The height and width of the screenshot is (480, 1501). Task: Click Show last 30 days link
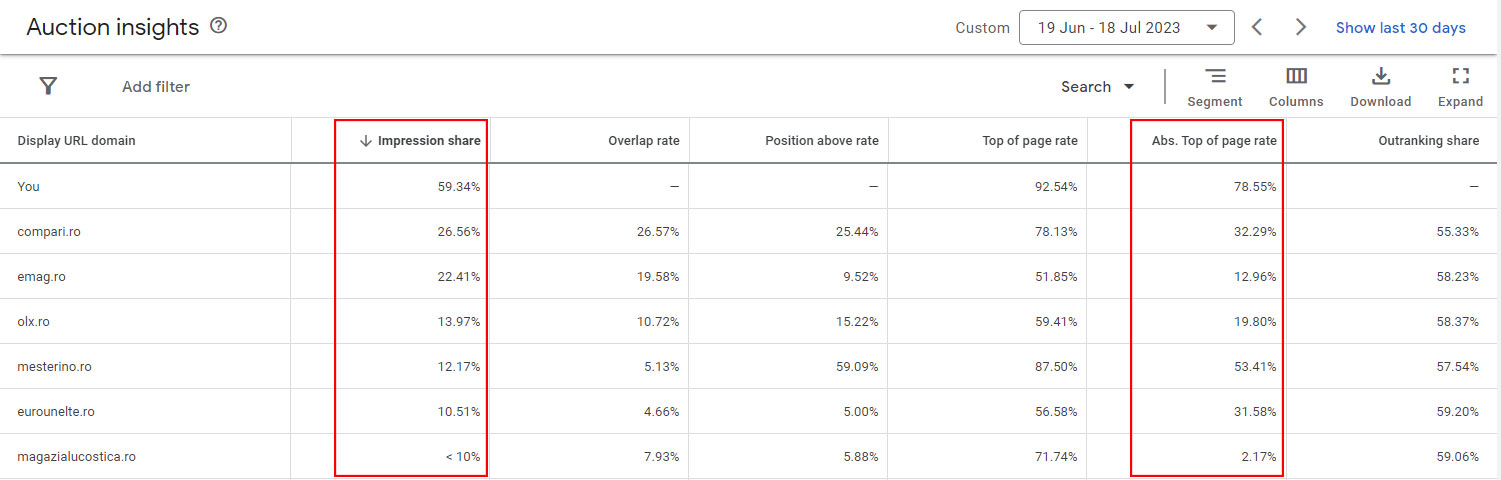click(x=1400, y=28)
